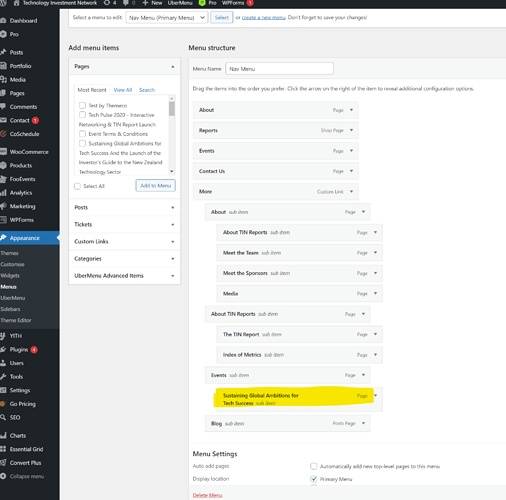The image size is (506, 500).
Task: Open the WooCommerce sidebar icon
Action: coord(3,152)
